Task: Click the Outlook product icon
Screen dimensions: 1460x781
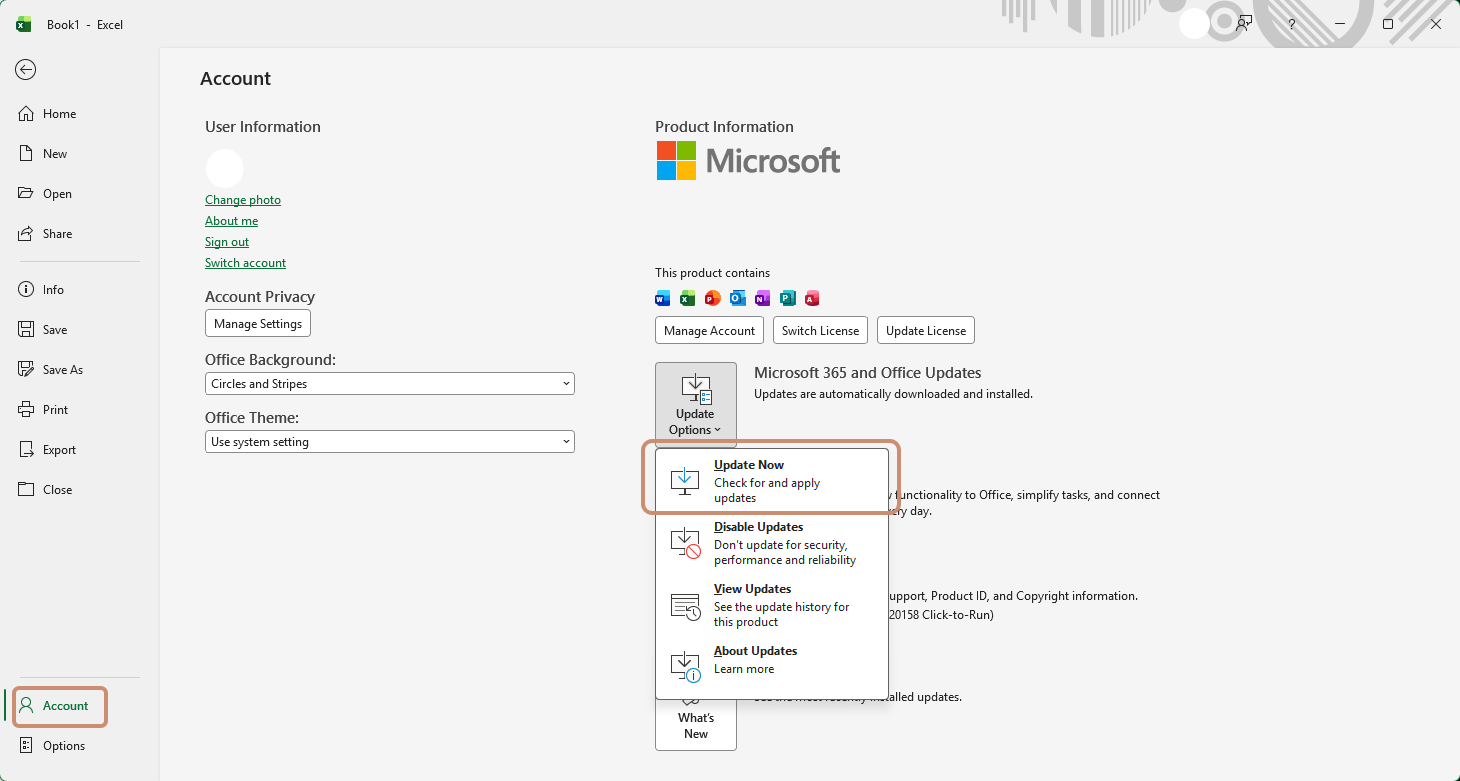Action: (x=737, y=298)
